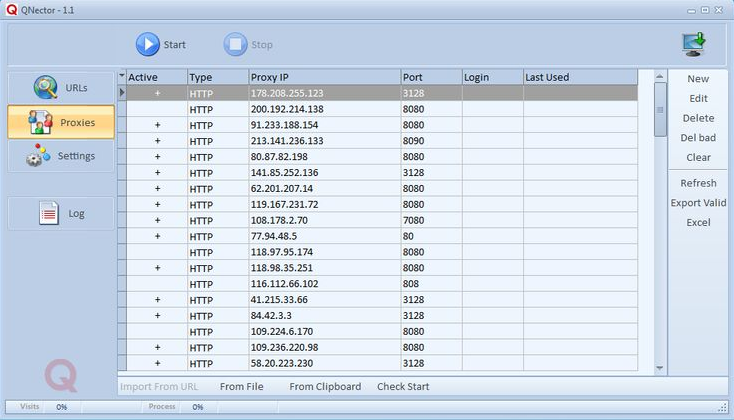Select proxy IP 80.87.82.198
Image resolution: width=734 pixels, height=420 pixels.
[x=279, y=157]
